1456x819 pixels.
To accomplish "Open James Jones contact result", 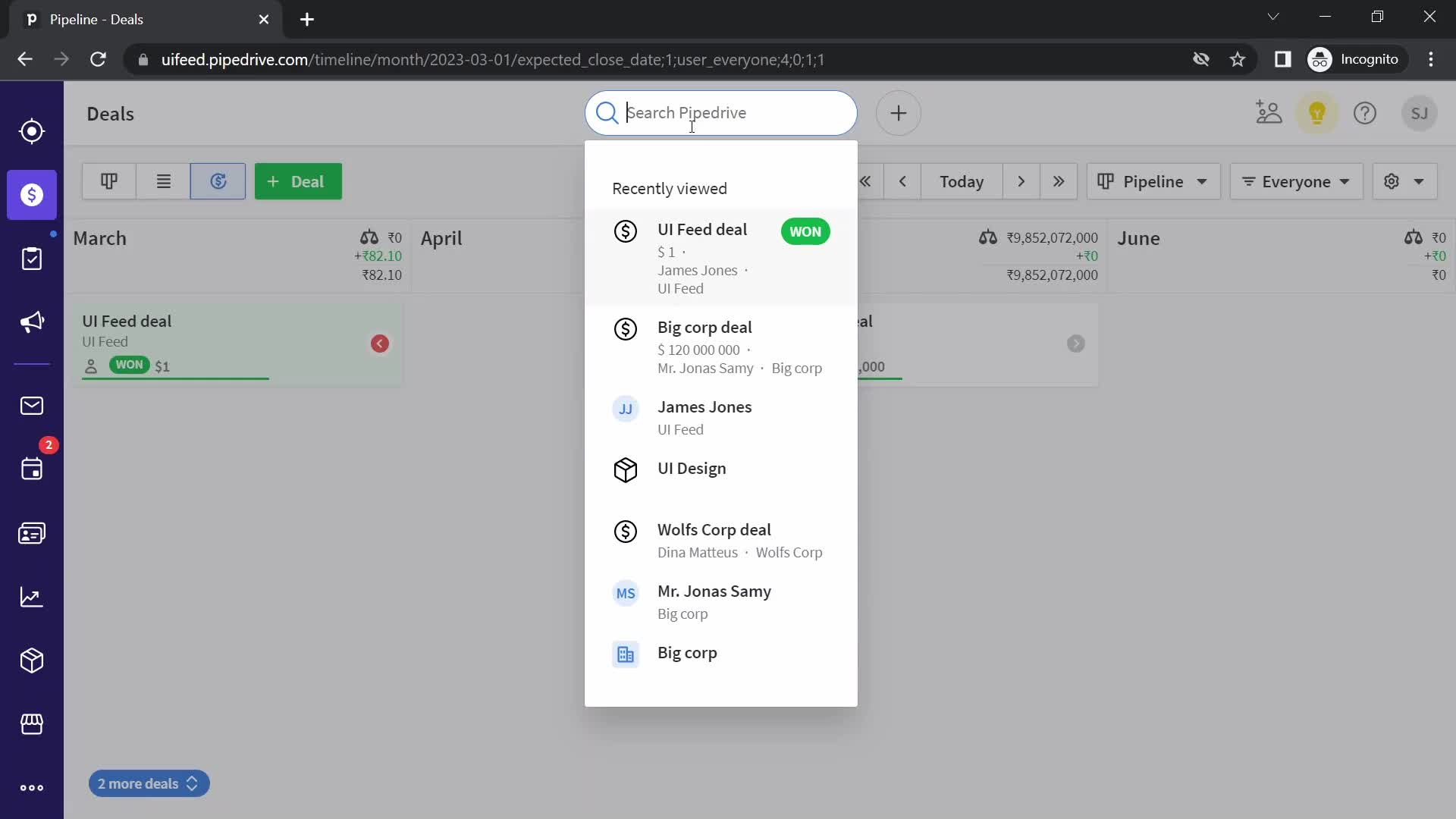I will coord(720,418).
